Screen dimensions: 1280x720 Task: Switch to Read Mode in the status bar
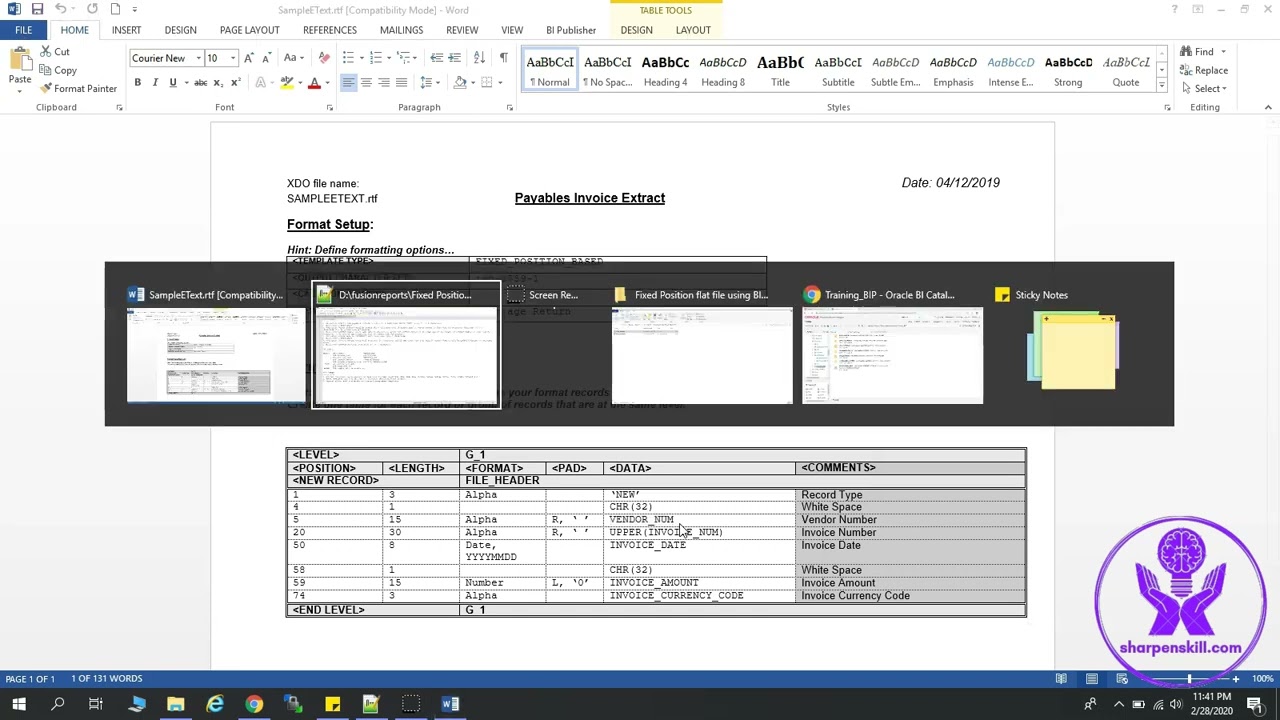1061,679
